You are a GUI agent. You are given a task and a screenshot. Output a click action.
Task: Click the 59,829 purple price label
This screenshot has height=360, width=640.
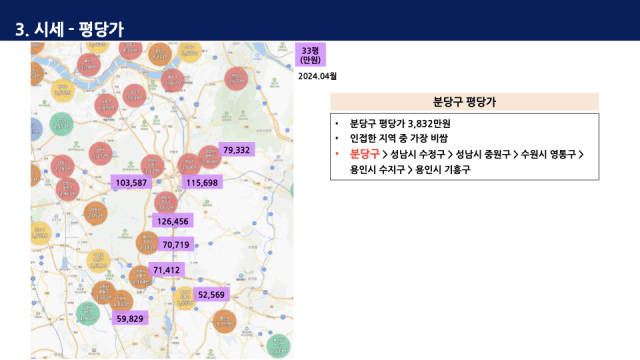pos(130,318)
